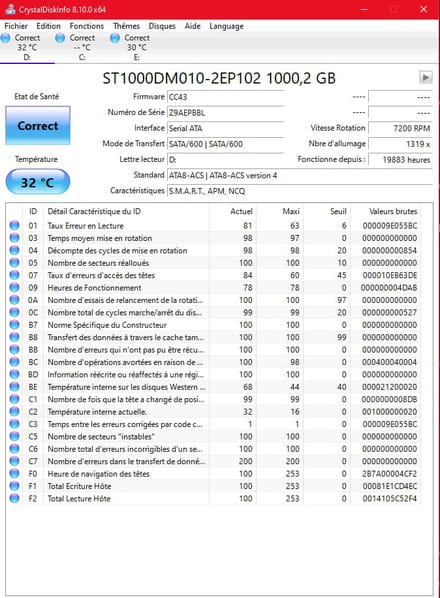Click the Correct health status button
The height and width of the screenshot is (598, 440).
tap(38, 125)
